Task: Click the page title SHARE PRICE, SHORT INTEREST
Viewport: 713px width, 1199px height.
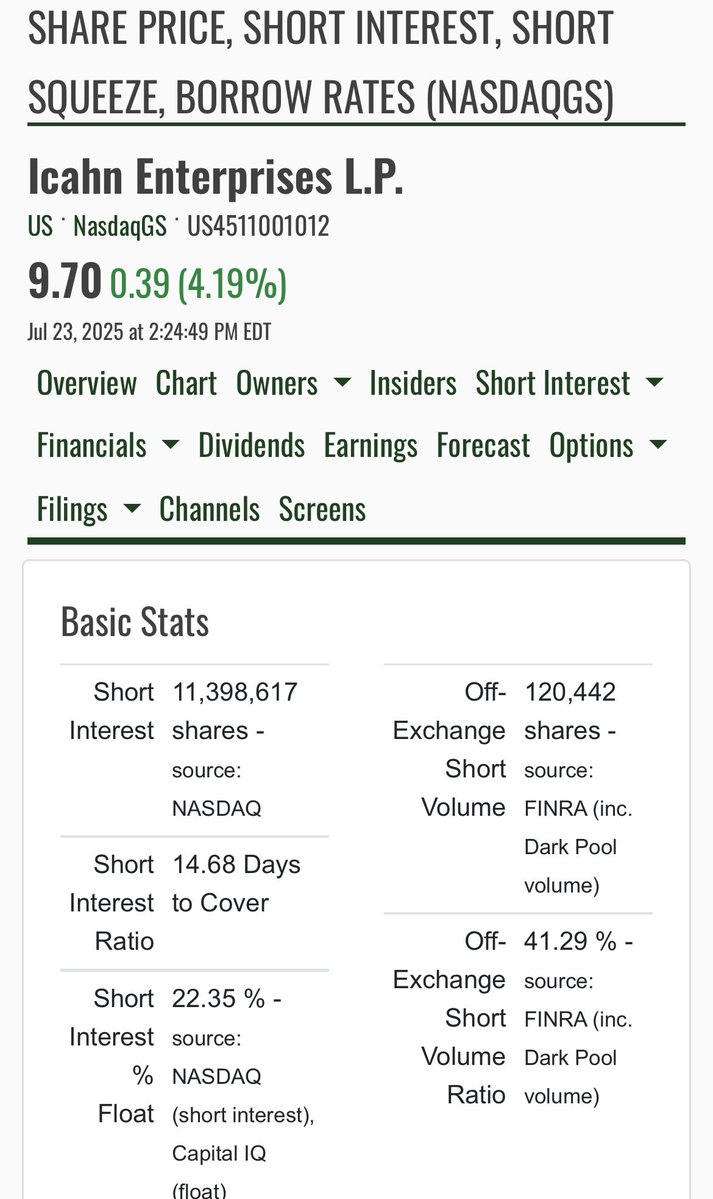Action: (x=321, y=61)
